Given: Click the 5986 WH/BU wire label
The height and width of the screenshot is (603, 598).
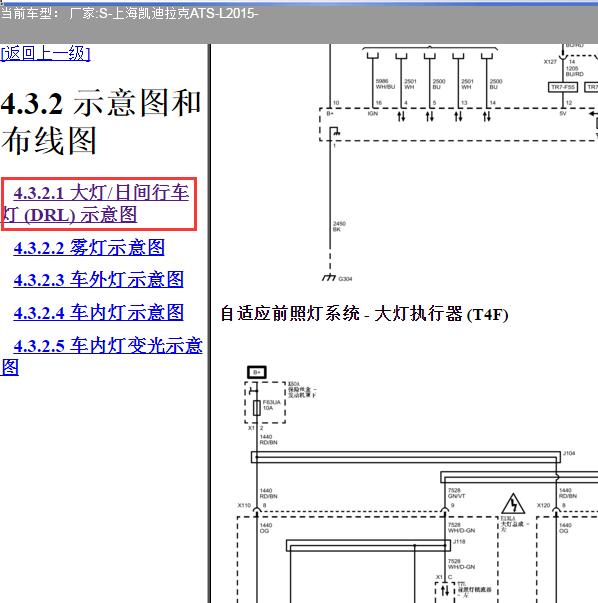Looking at the screenshot, I should 385,84.
